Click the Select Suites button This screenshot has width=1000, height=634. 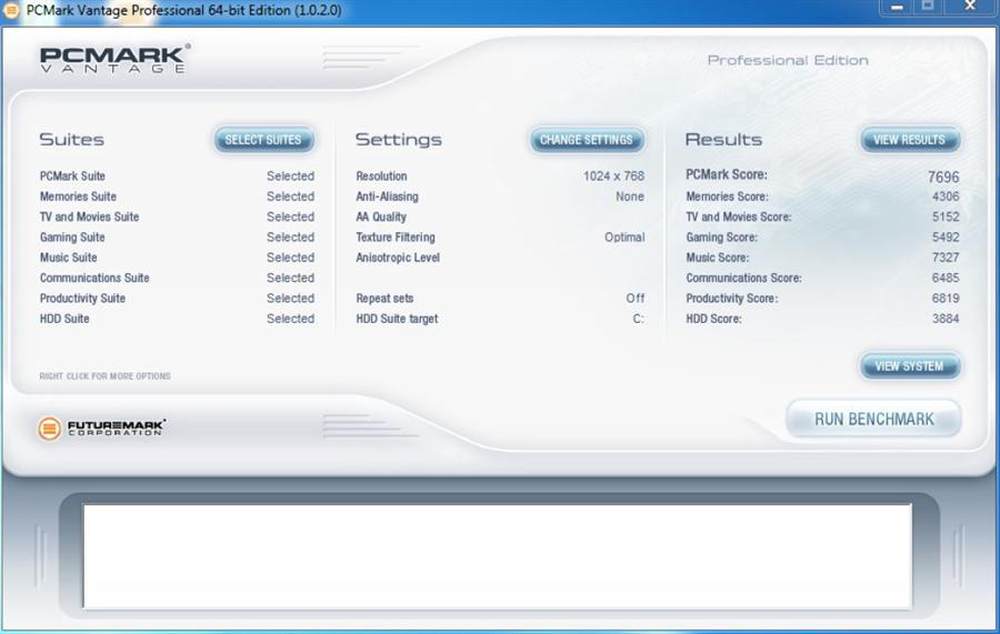263,140
